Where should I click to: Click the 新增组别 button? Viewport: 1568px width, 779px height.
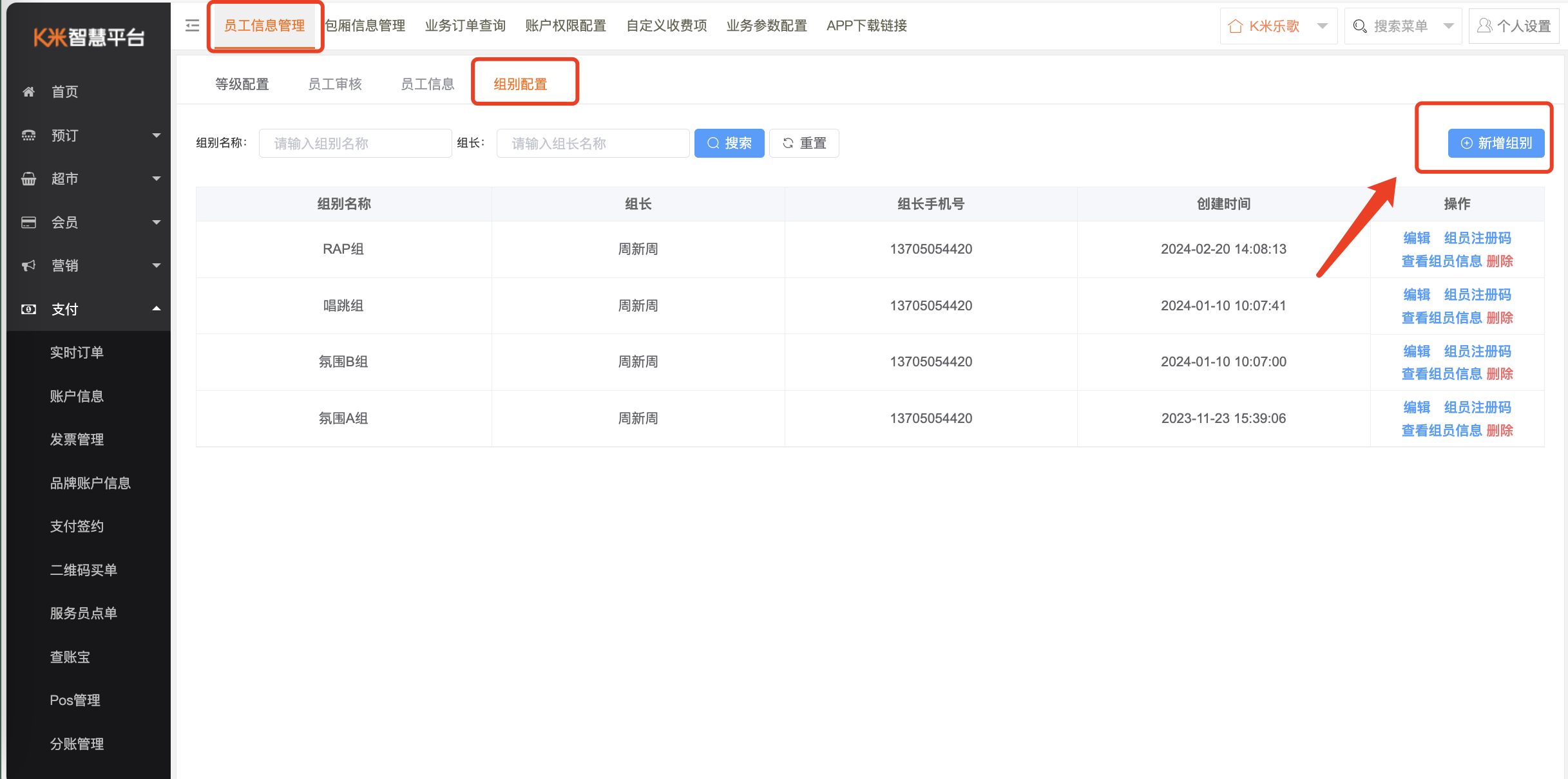[1496, 143]
